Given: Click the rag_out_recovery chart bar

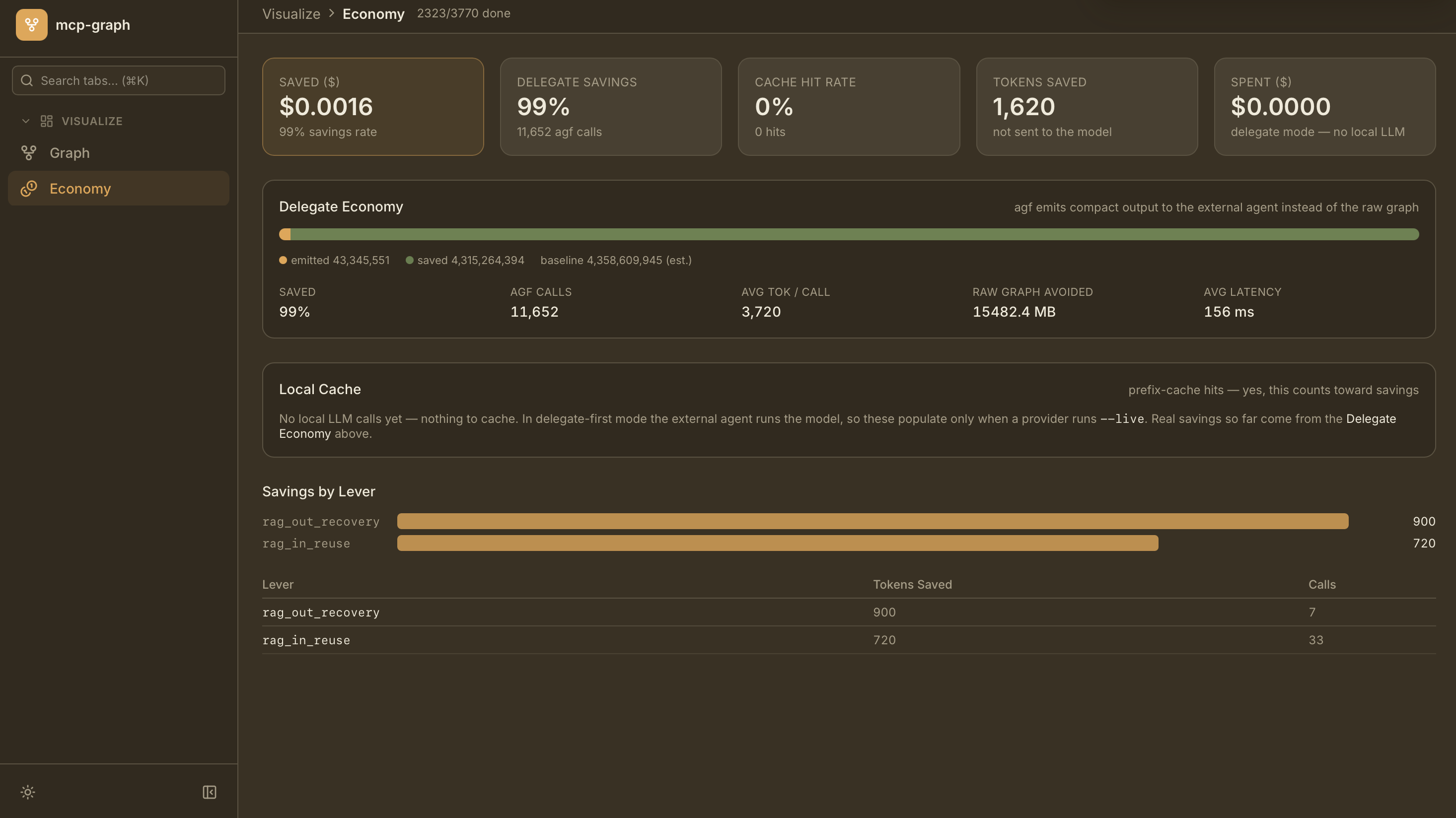Looking at the screenshot, I should click(873, 521).
